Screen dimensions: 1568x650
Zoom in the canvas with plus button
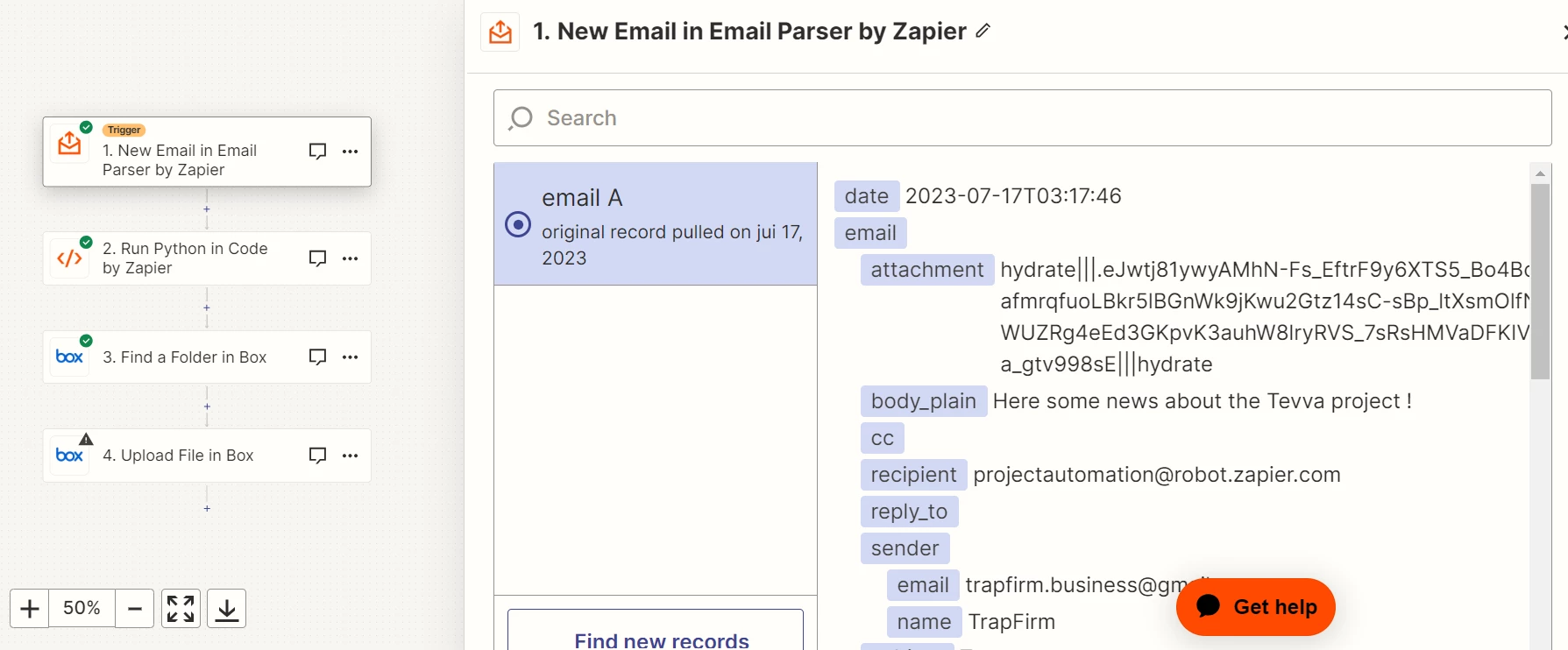(x=30, y=608)
